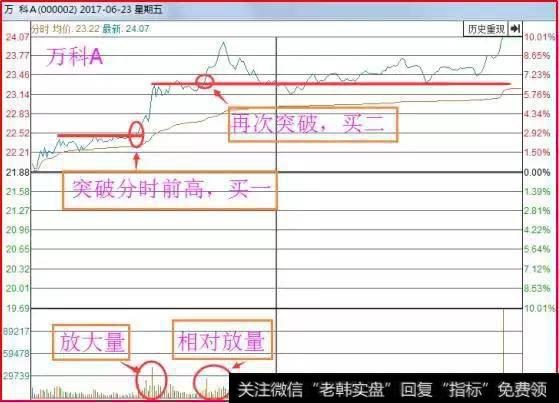The image size is (559, 403).
Task: Click price level 20.01 on left axis
Action: (x=17, y=289)
